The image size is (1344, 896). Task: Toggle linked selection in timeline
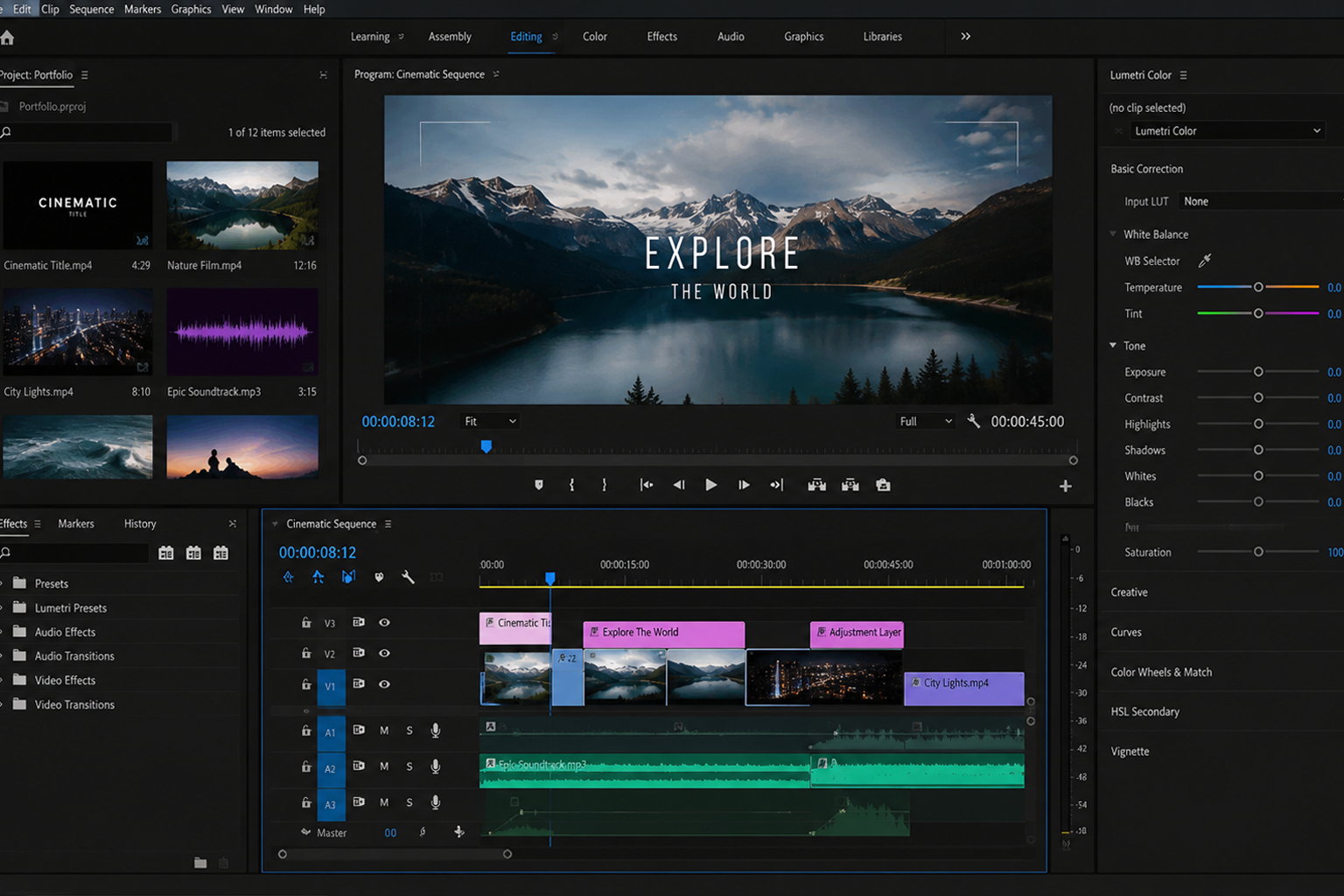348,577
